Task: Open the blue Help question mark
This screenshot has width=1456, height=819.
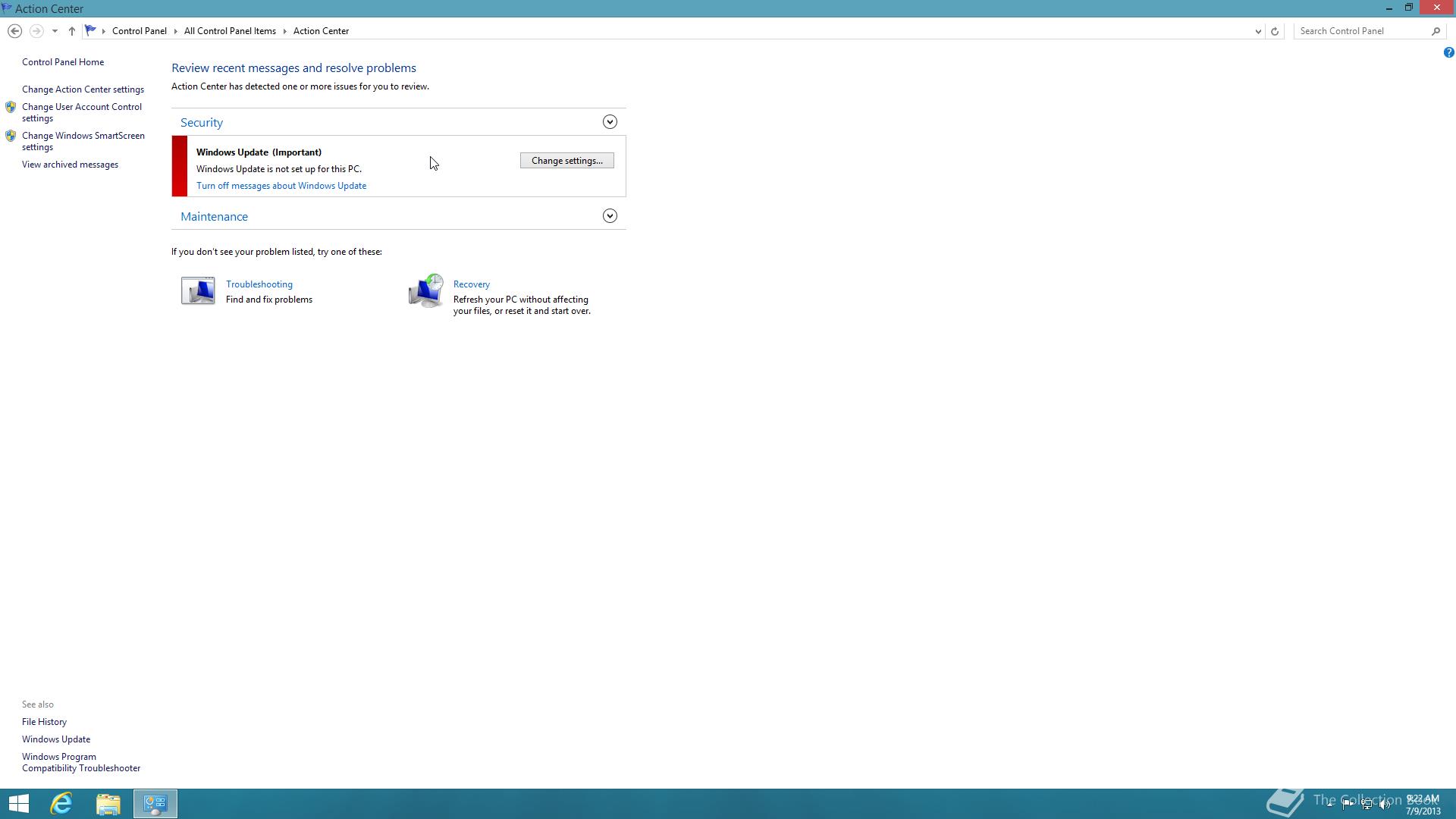Action: point(1448,52)
